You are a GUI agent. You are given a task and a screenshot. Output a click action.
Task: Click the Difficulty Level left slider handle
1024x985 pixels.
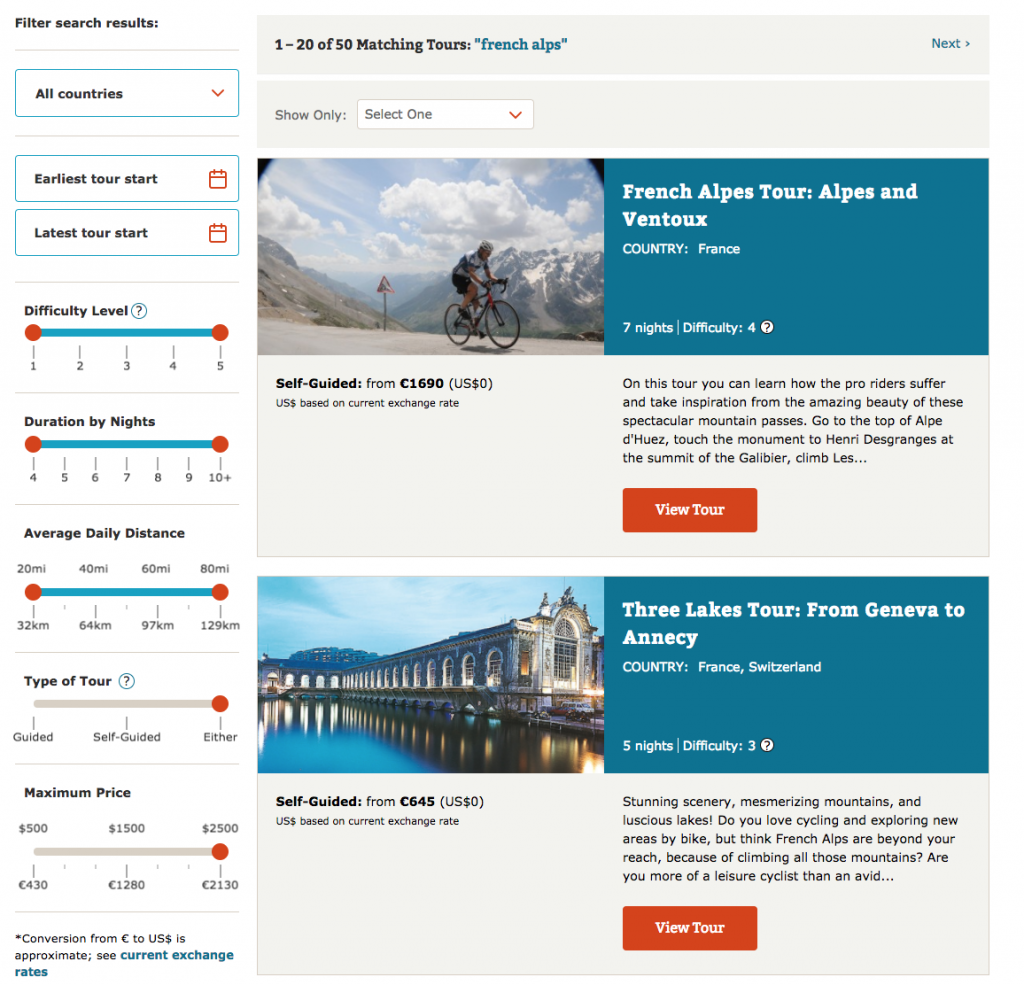pyautogui.click(x=33, y=333)
